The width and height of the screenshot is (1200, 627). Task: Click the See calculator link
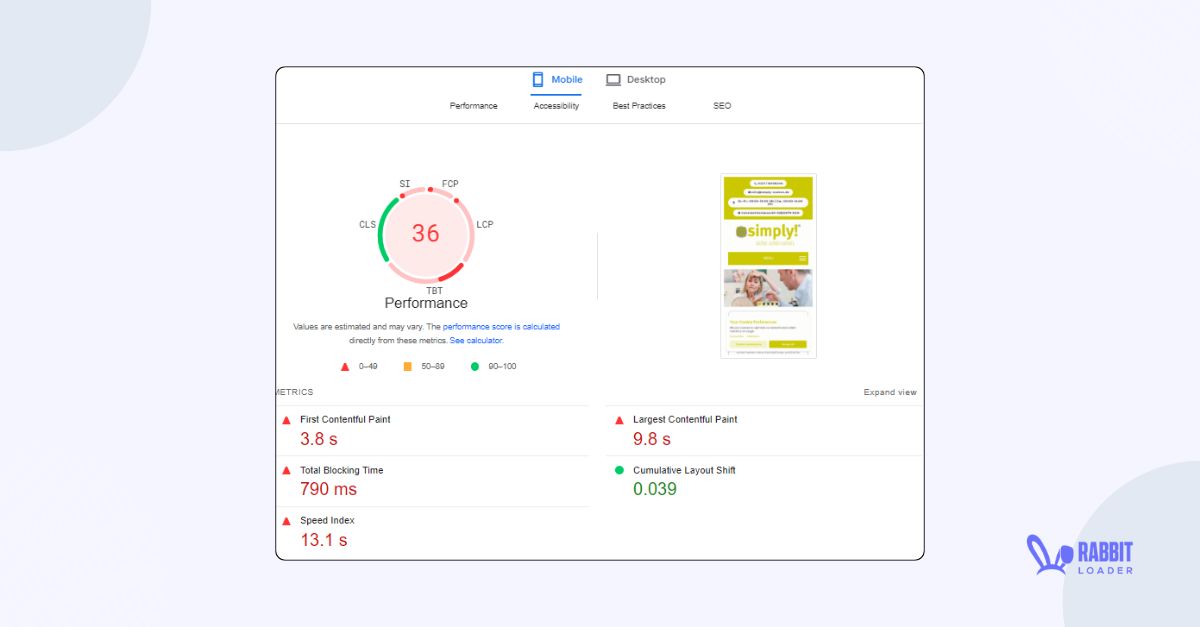475,340
